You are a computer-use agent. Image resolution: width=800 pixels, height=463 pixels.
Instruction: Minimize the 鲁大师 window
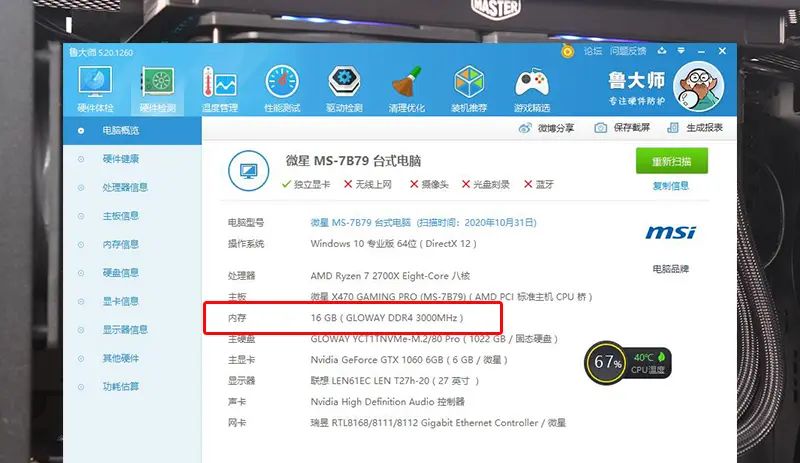coord(702,51)
